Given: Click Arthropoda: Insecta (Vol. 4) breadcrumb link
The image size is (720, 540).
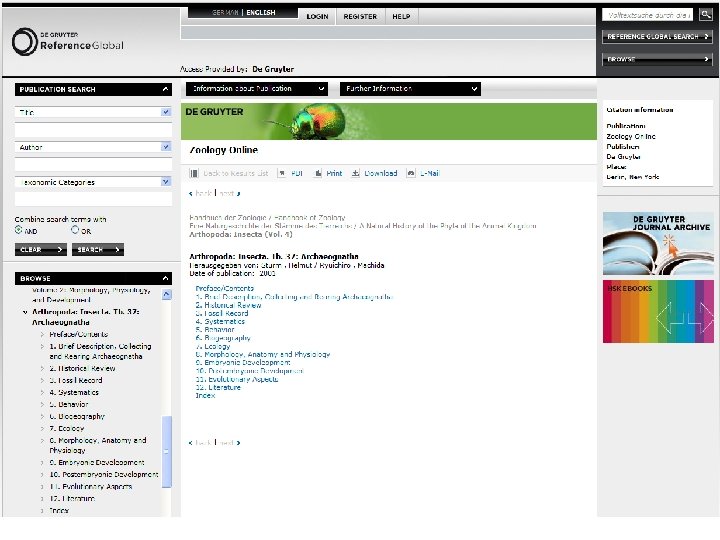Looking at the screenshot, I should [x=241, y=234].
